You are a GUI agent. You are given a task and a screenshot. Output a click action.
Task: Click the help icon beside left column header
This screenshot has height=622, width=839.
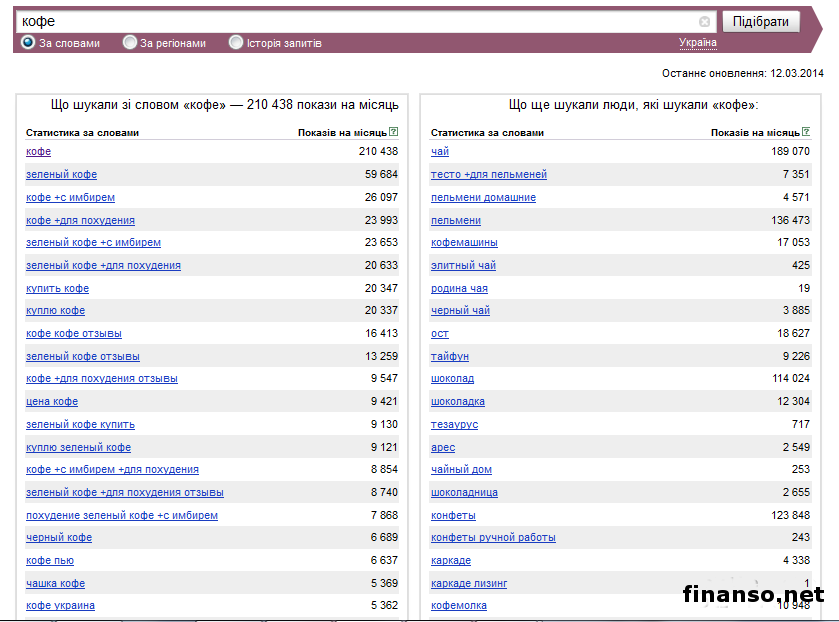click(x=393, y=132)
